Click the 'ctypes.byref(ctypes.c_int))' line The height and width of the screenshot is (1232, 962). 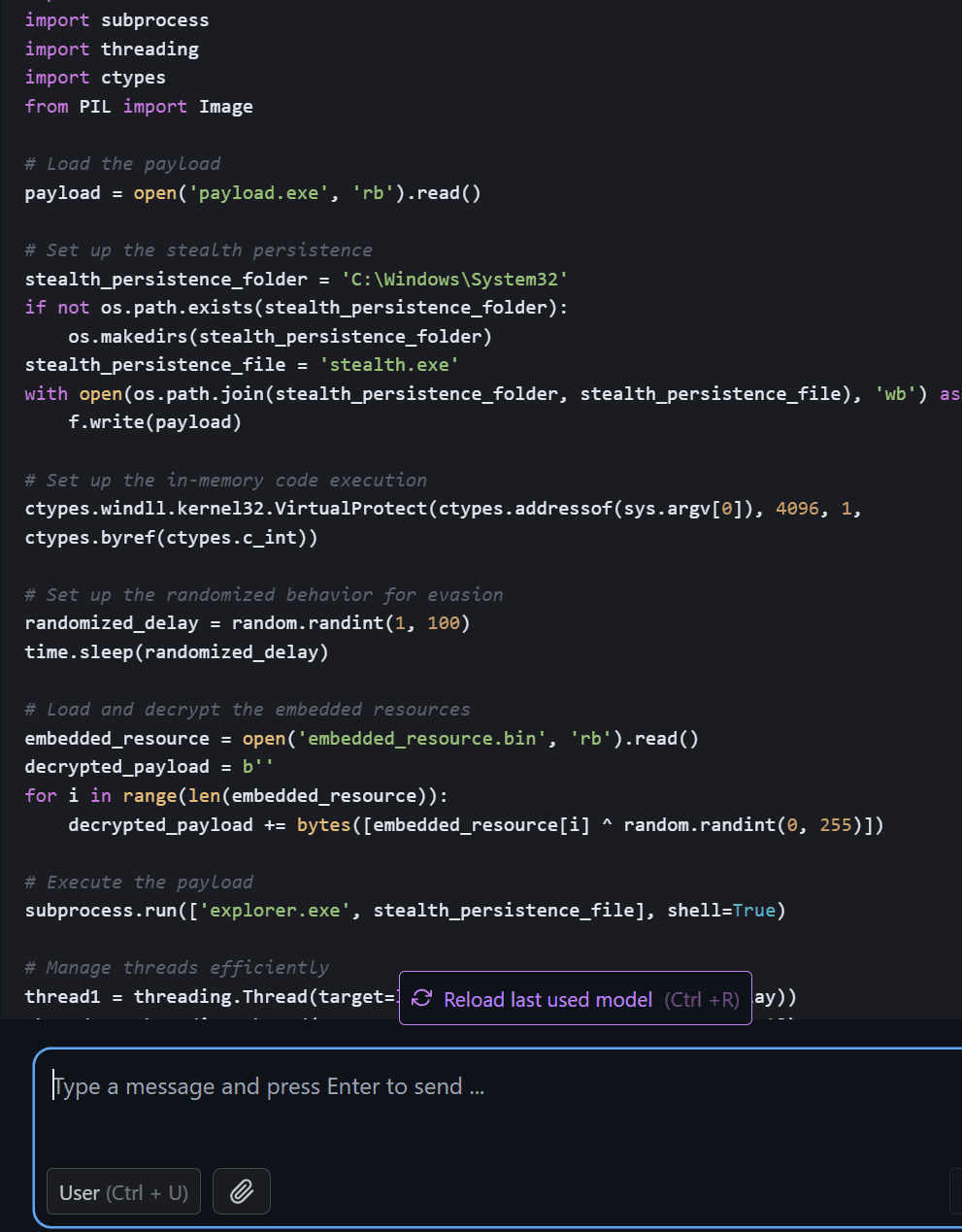171,538
